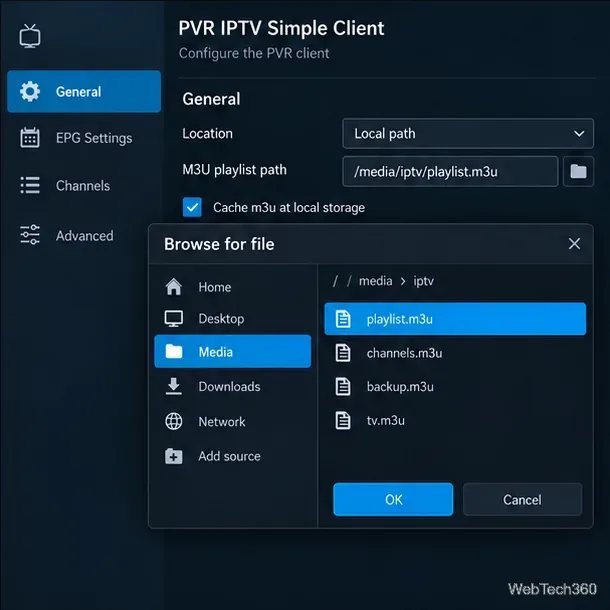Click the Desktop monitor icon
The height and width of the screenshot is (610, 610).
pos(174,319)
